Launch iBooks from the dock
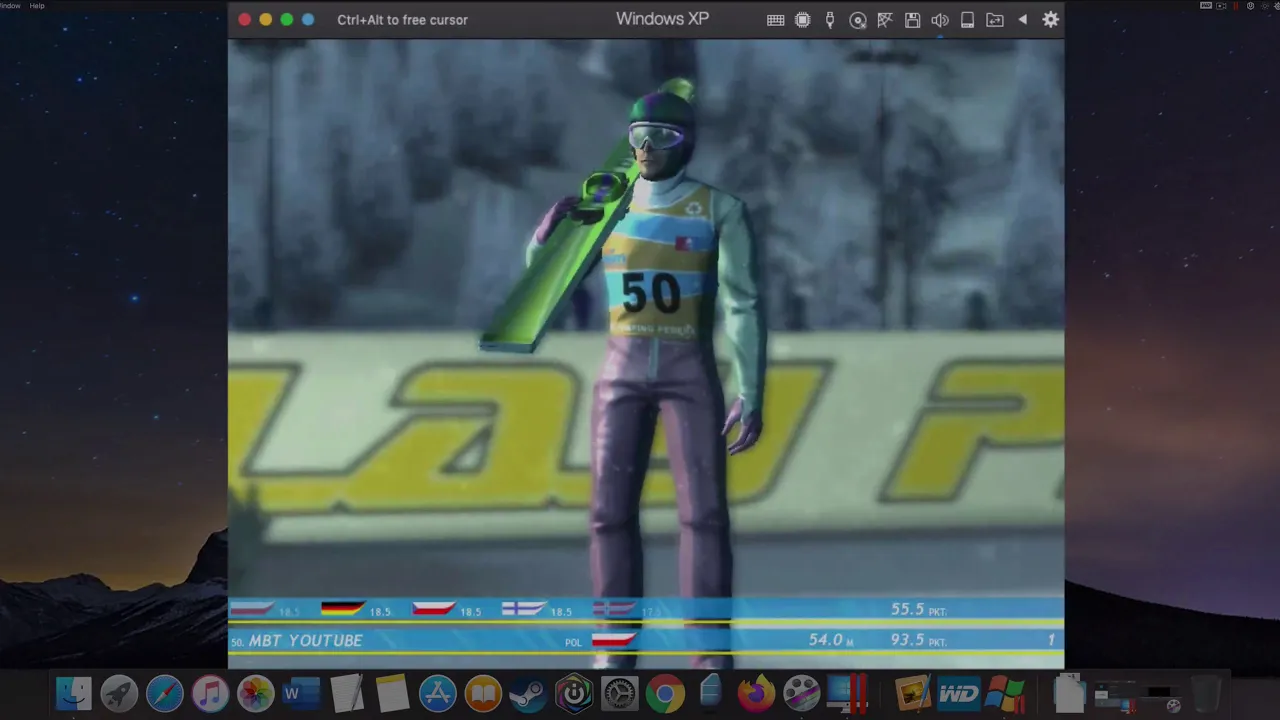The width and height of the screenshot is (1280, 720). (x=483, y=693)
